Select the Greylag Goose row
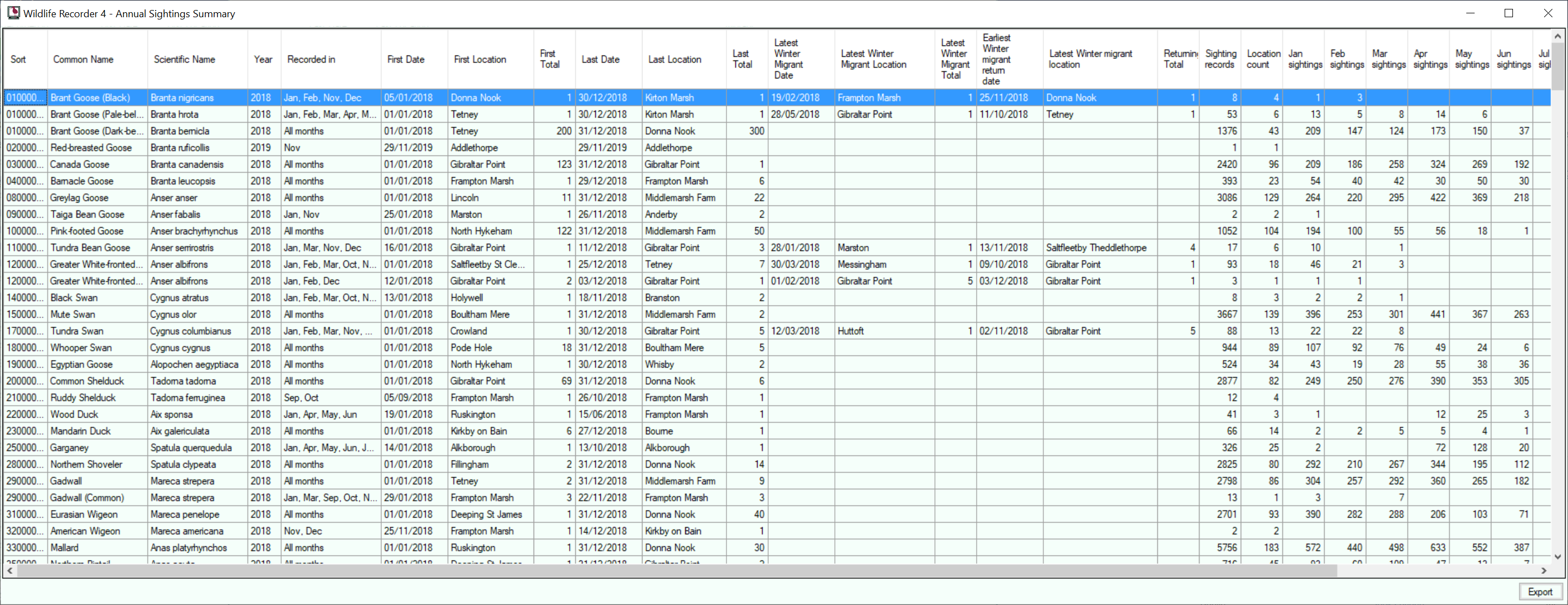Screen dimensions: 1568x605 click(x=777, y=198)
